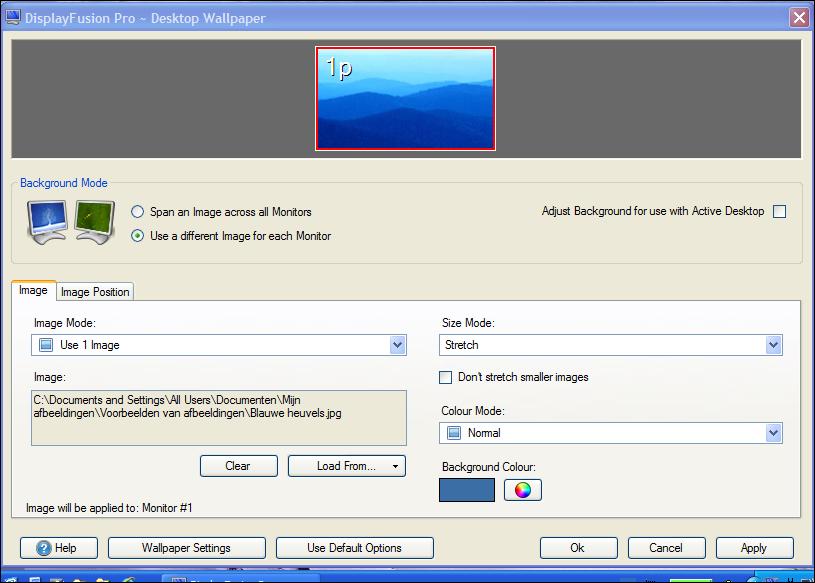Click the colour wheel picker icon
The height and width of the screenshot is (583, 815).
click(522, 490)
